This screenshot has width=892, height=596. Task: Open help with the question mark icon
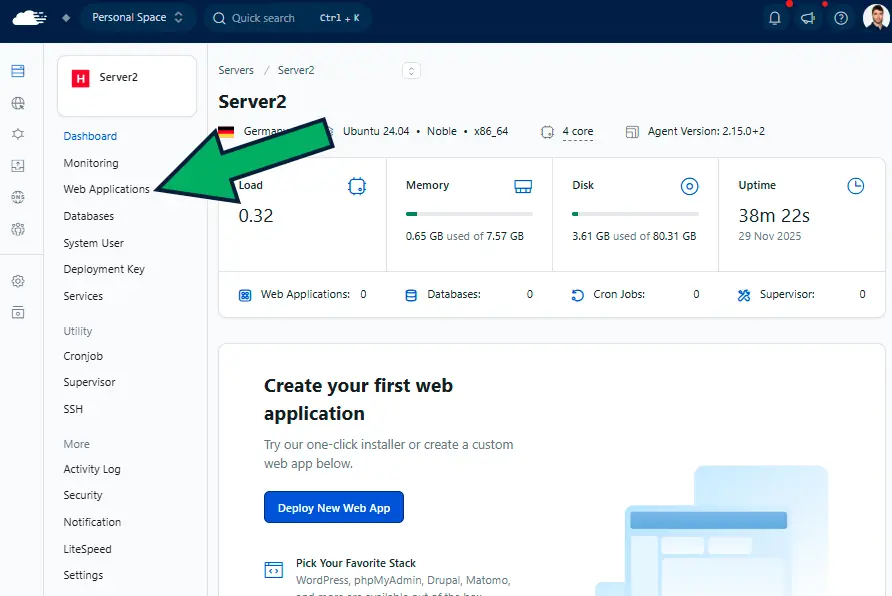point(841,17)
